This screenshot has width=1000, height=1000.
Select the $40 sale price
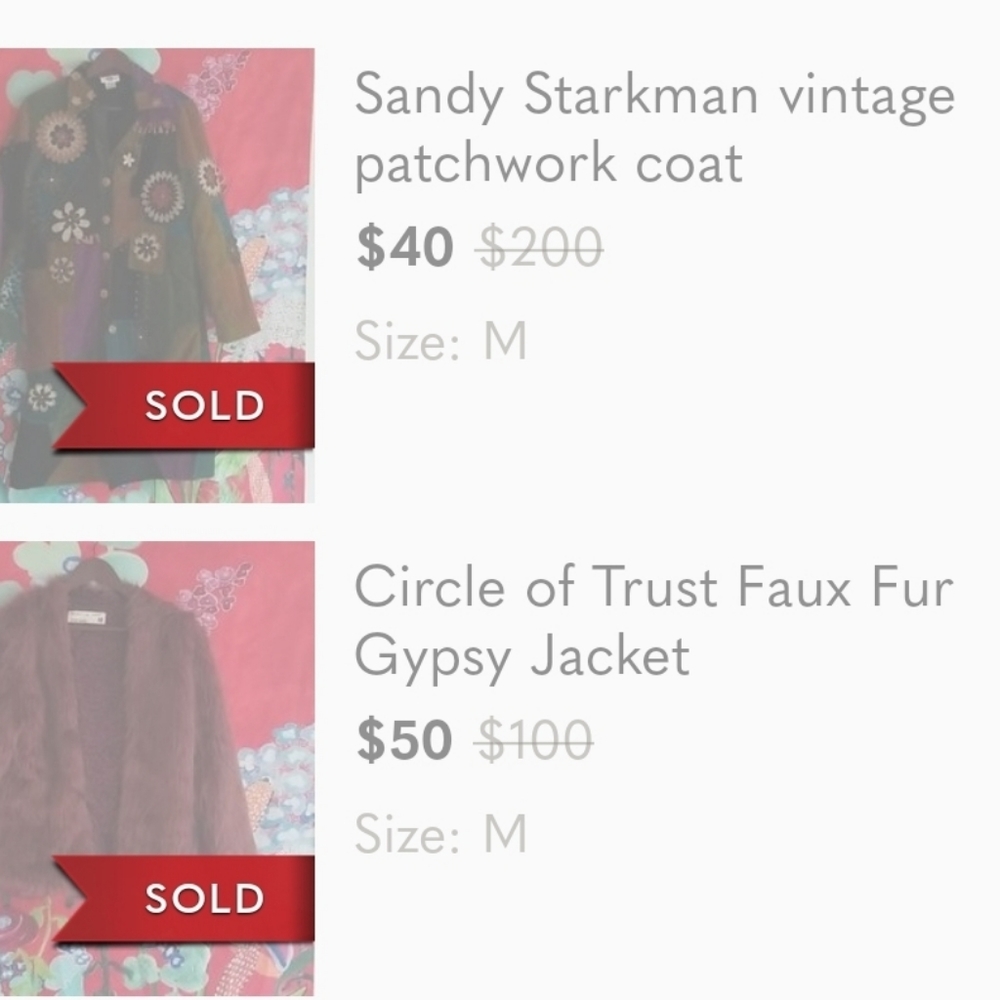tap(405, 247)
